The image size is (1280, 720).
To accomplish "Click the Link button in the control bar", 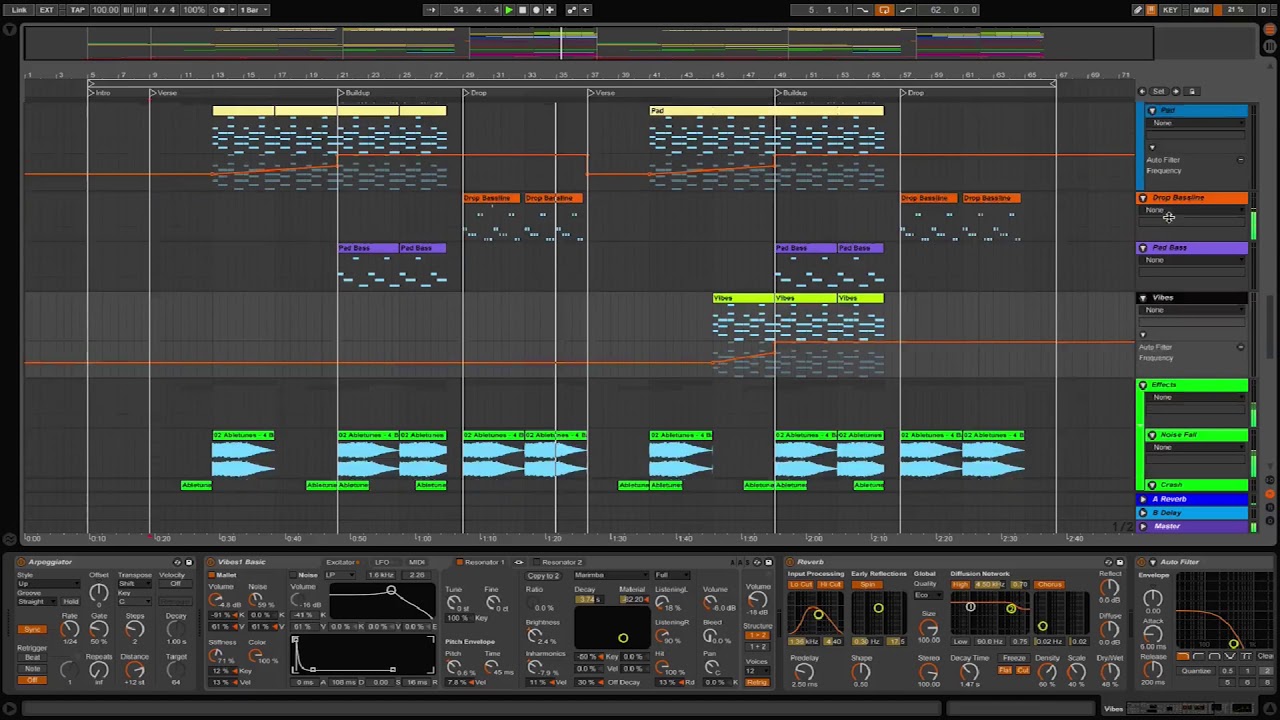I will [x=19, y=10].
